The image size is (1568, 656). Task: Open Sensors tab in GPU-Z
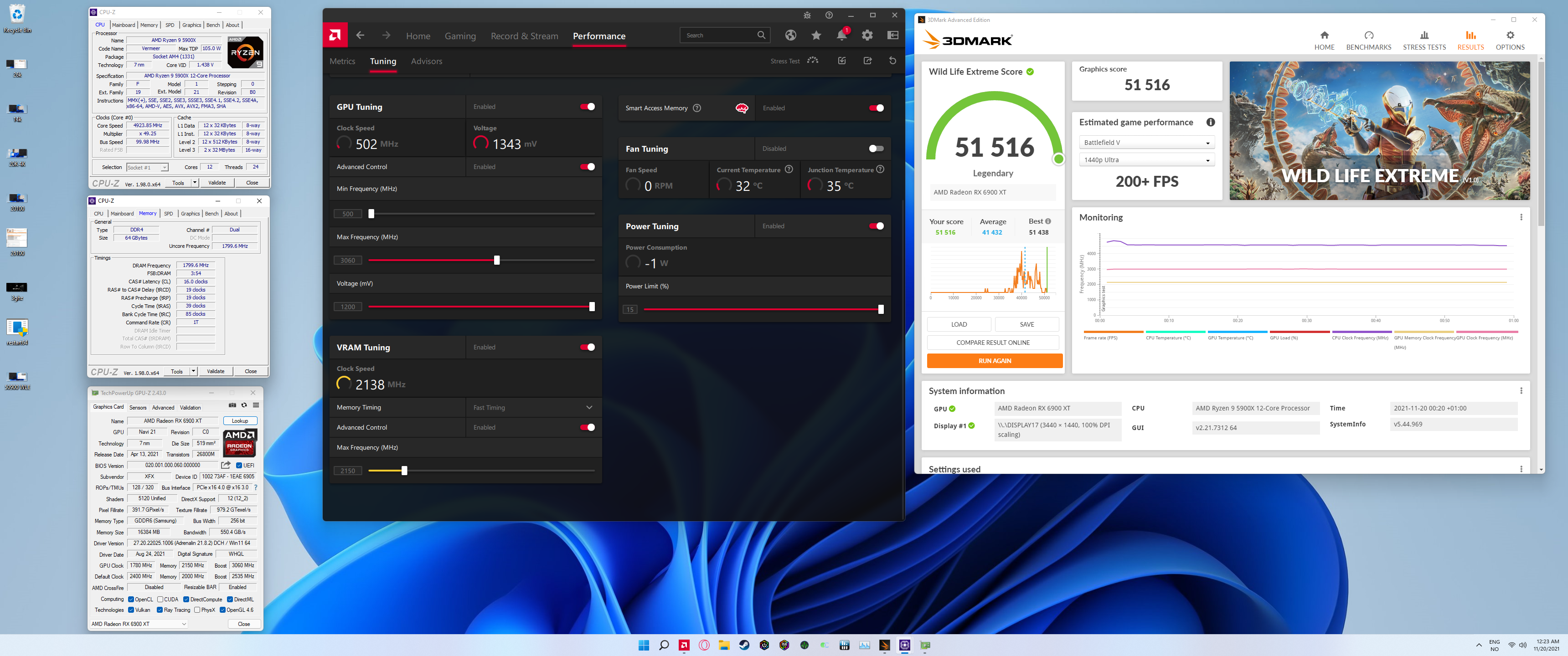[138, 408]
